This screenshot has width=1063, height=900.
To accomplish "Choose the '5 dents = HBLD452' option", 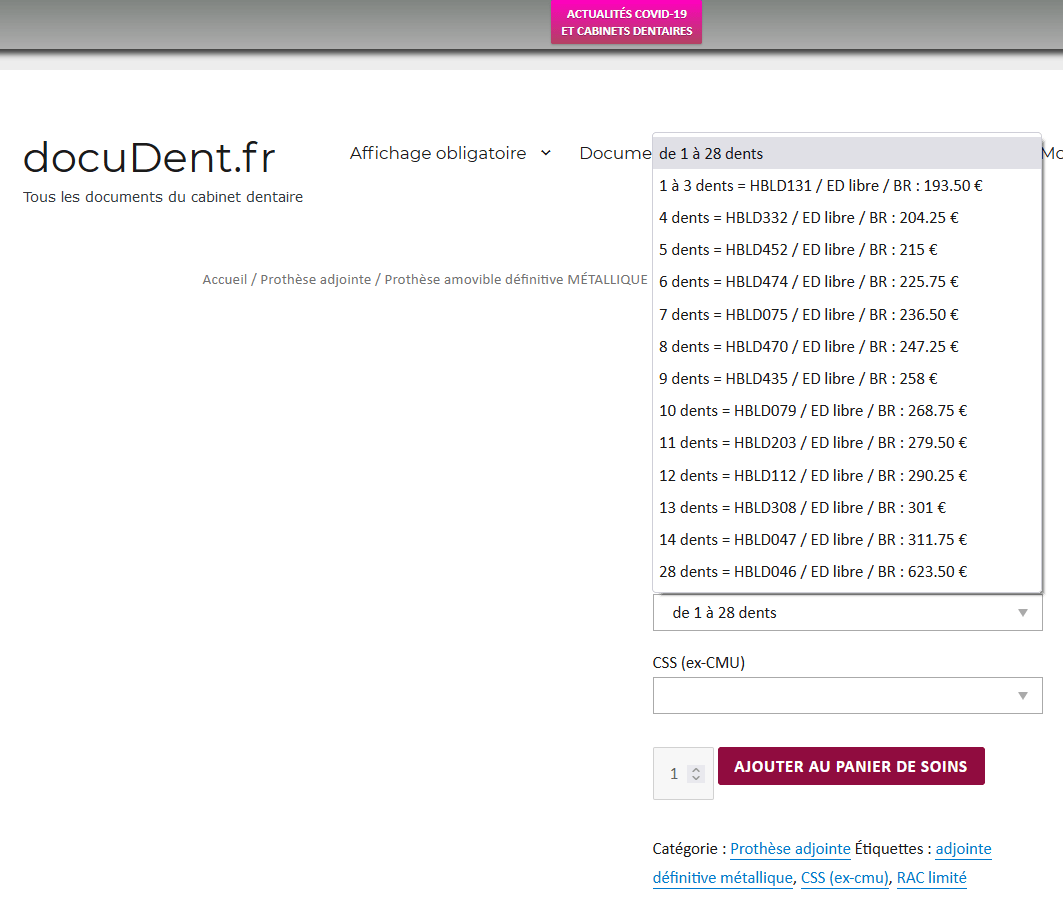I will click(x=798, y=249).
